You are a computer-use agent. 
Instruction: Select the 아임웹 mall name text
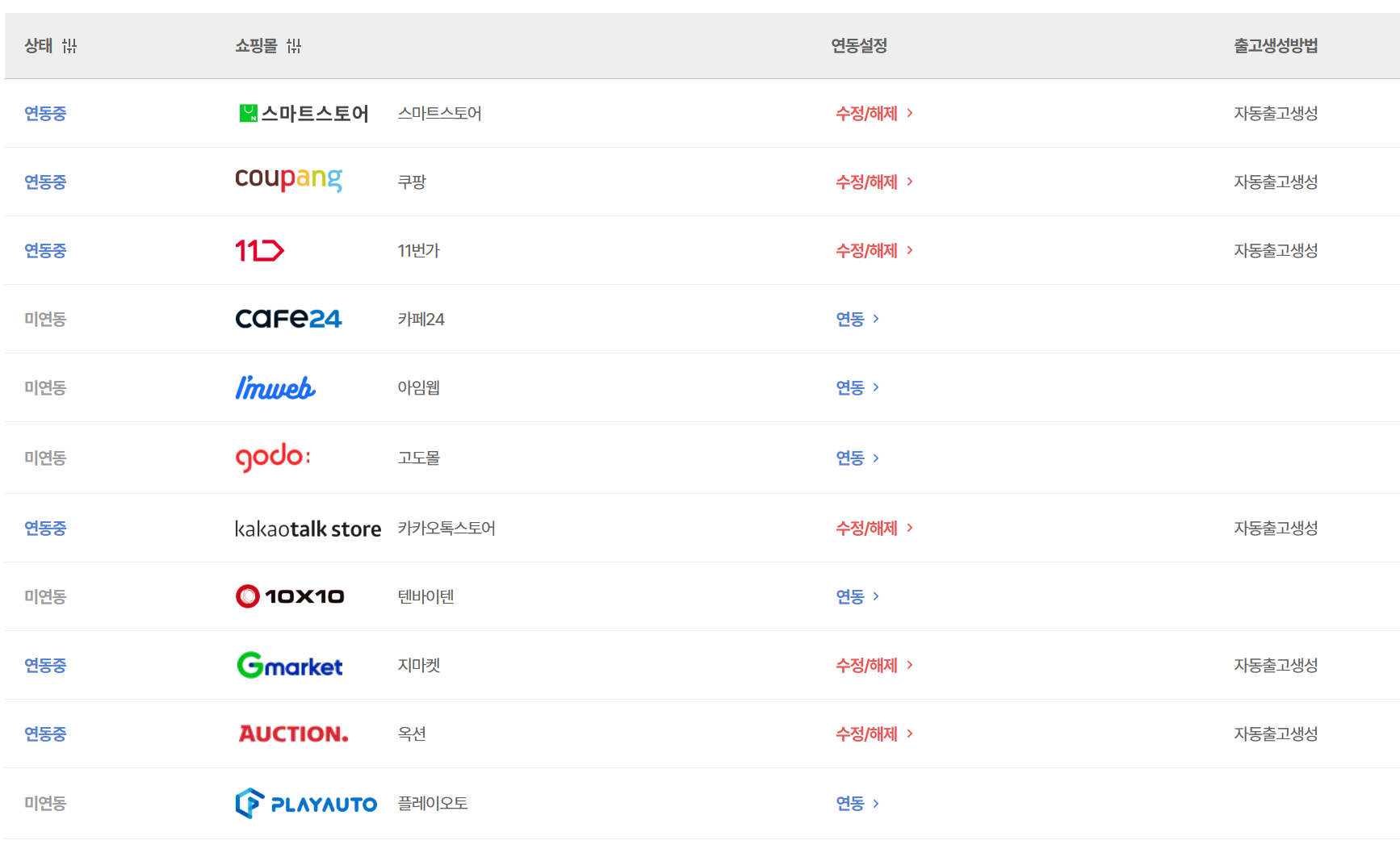(418, 388)
